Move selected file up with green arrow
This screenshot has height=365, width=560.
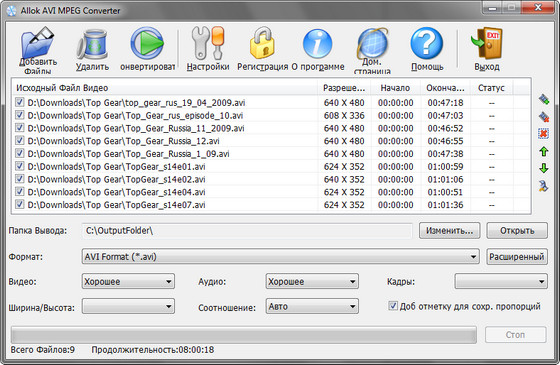(x=544, y=152)
